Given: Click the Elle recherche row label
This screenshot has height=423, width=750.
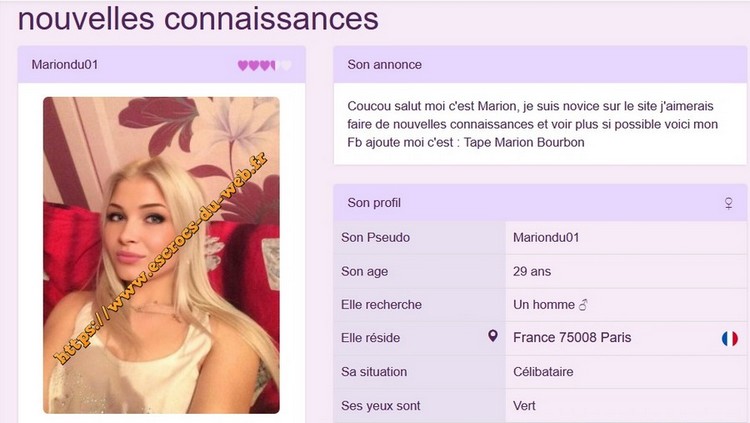Looking at the screenshot, I should (x=381, y=305).
